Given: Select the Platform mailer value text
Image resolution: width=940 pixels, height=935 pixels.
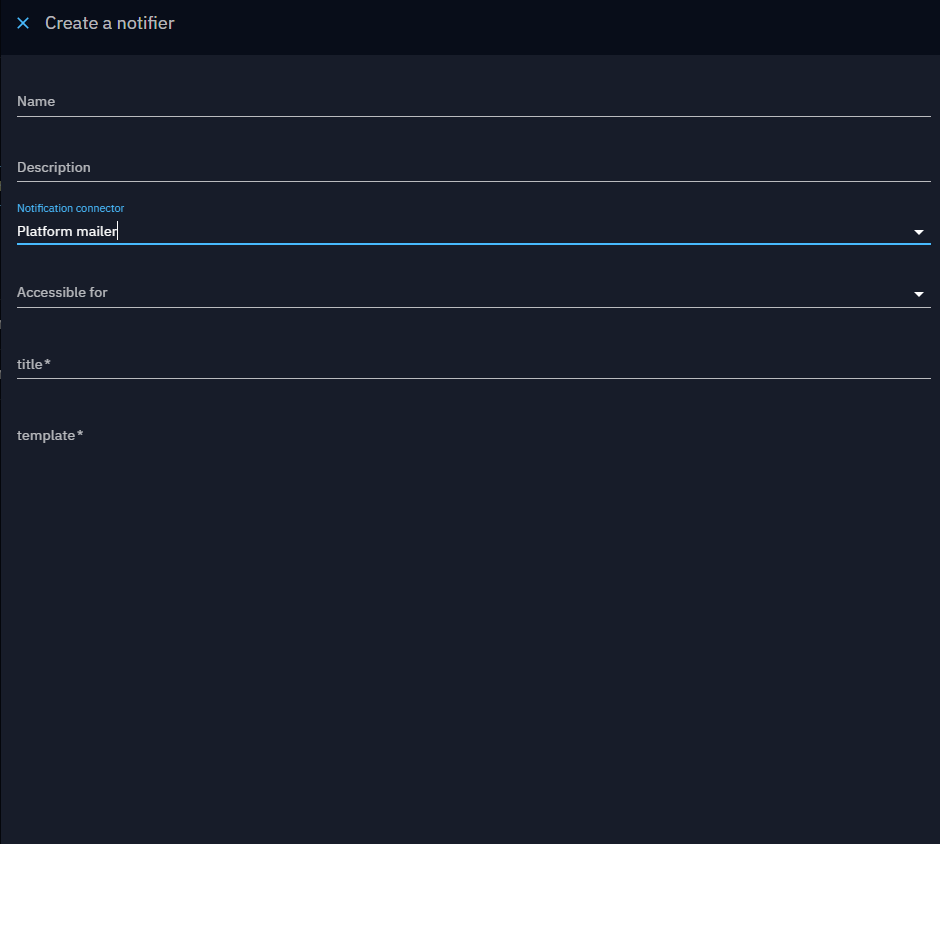Looking at the screenshot, I should (x=67, y=232).
